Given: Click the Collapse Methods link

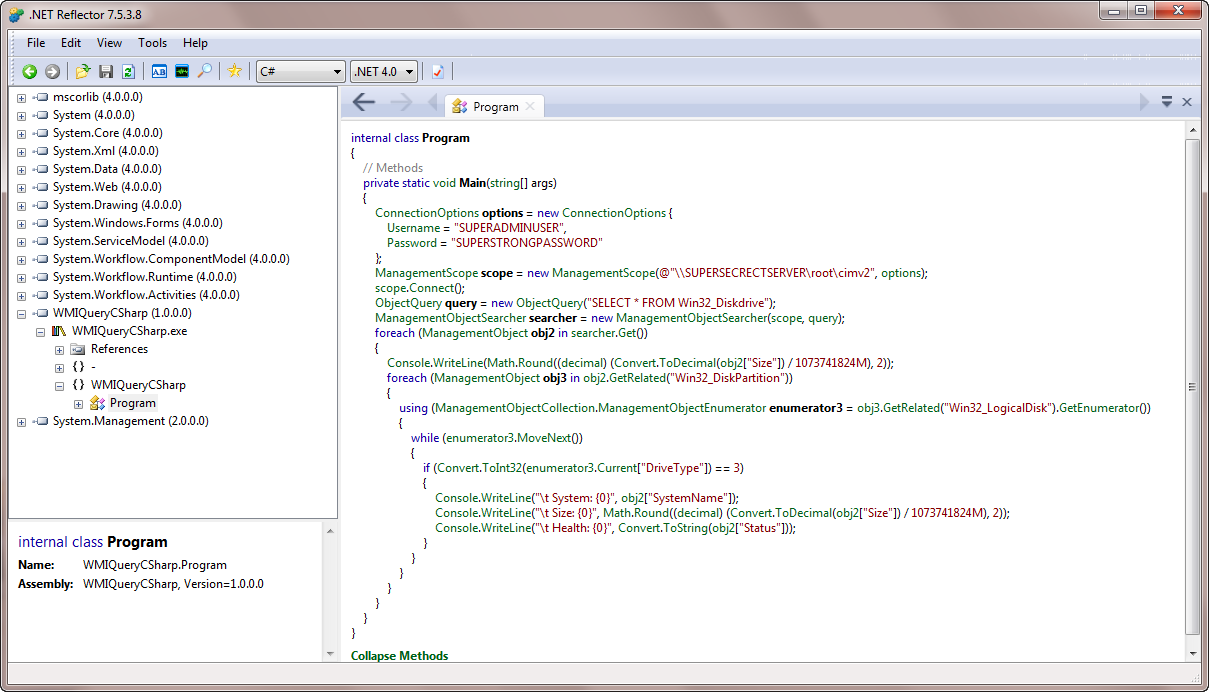Looking at the screenshot, I should [x=399, y=656].
